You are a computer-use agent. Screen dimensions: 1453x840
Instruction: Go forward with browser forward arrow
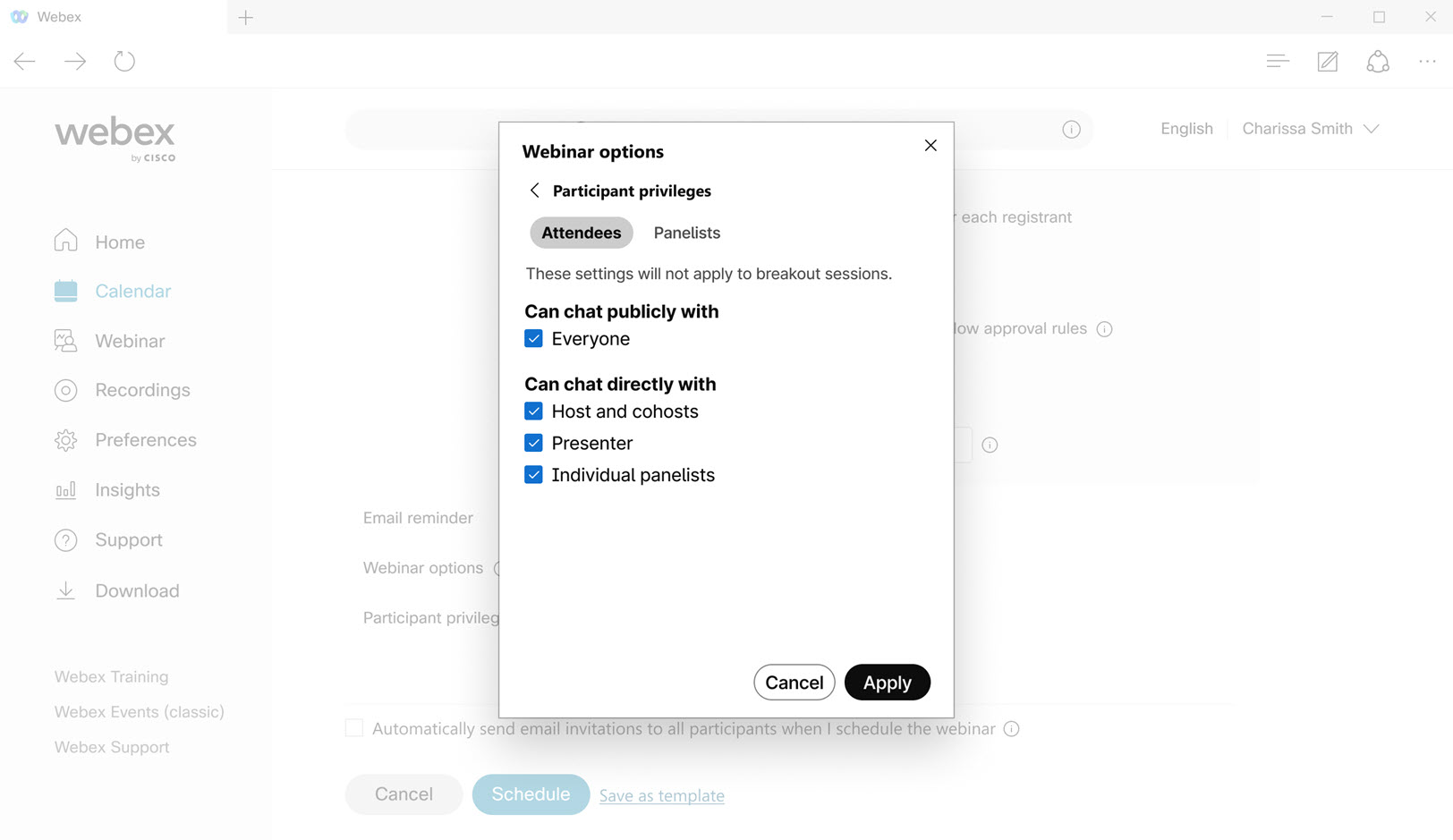pos(75,61)
